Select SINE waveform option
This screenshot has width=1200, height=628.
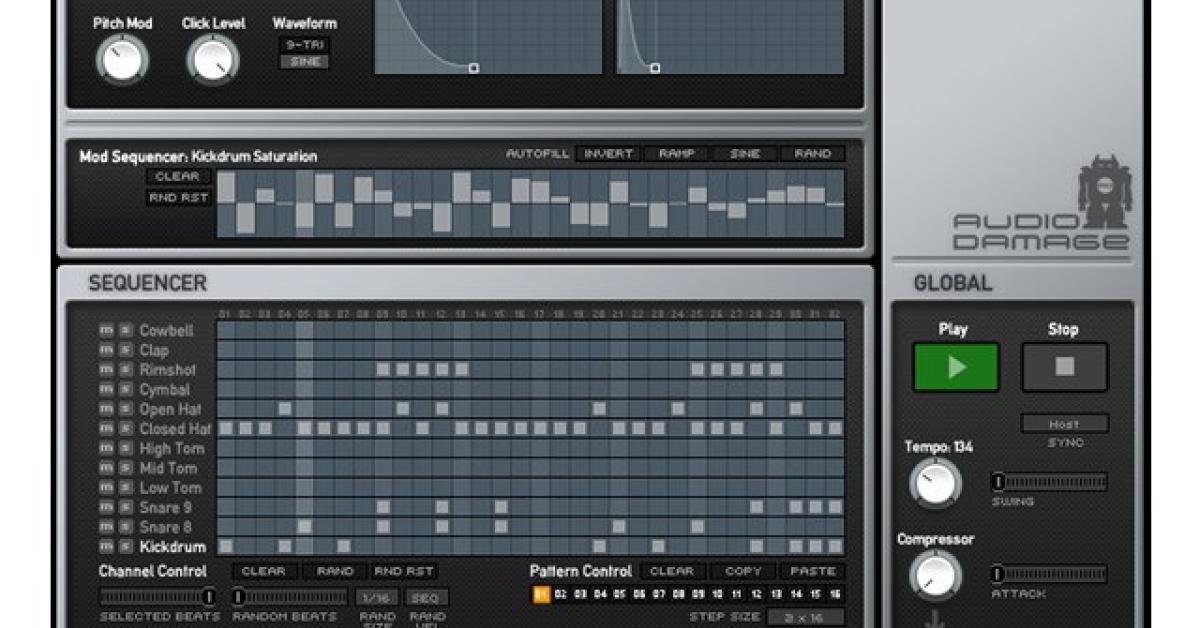[x=303, y=62]
